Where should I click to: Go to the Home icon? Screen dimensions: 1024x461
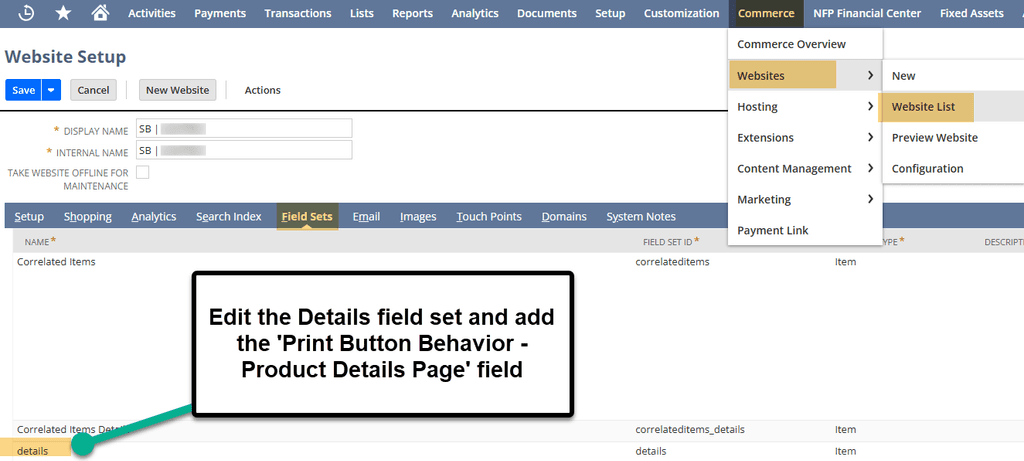click(x=100, y=13)
